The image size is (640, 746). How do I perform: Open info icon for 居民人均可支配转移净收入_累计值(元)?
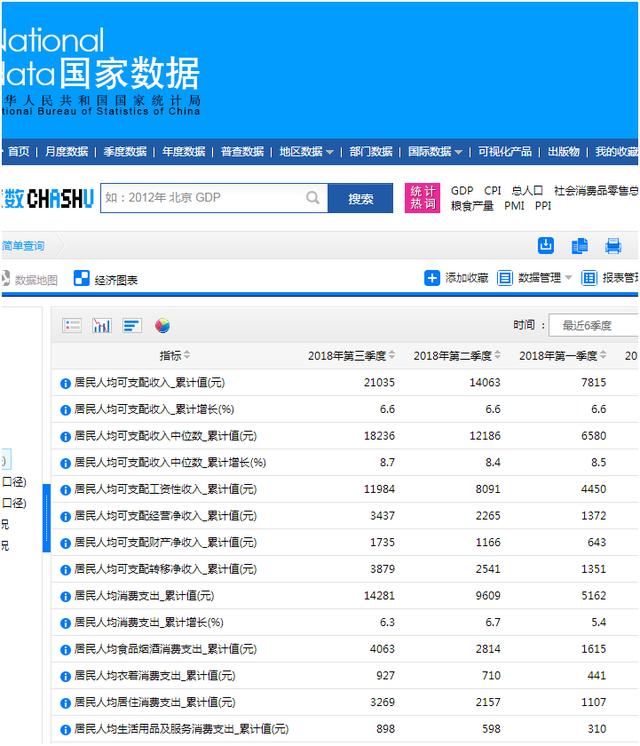tap(65, 569)
